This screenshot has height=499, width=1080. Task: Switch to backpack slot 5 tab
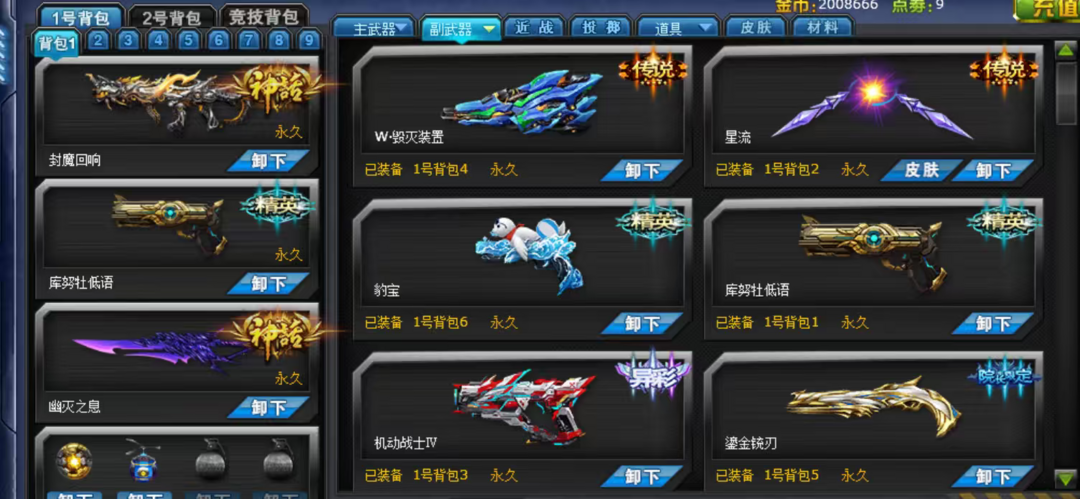coord(188,41)
